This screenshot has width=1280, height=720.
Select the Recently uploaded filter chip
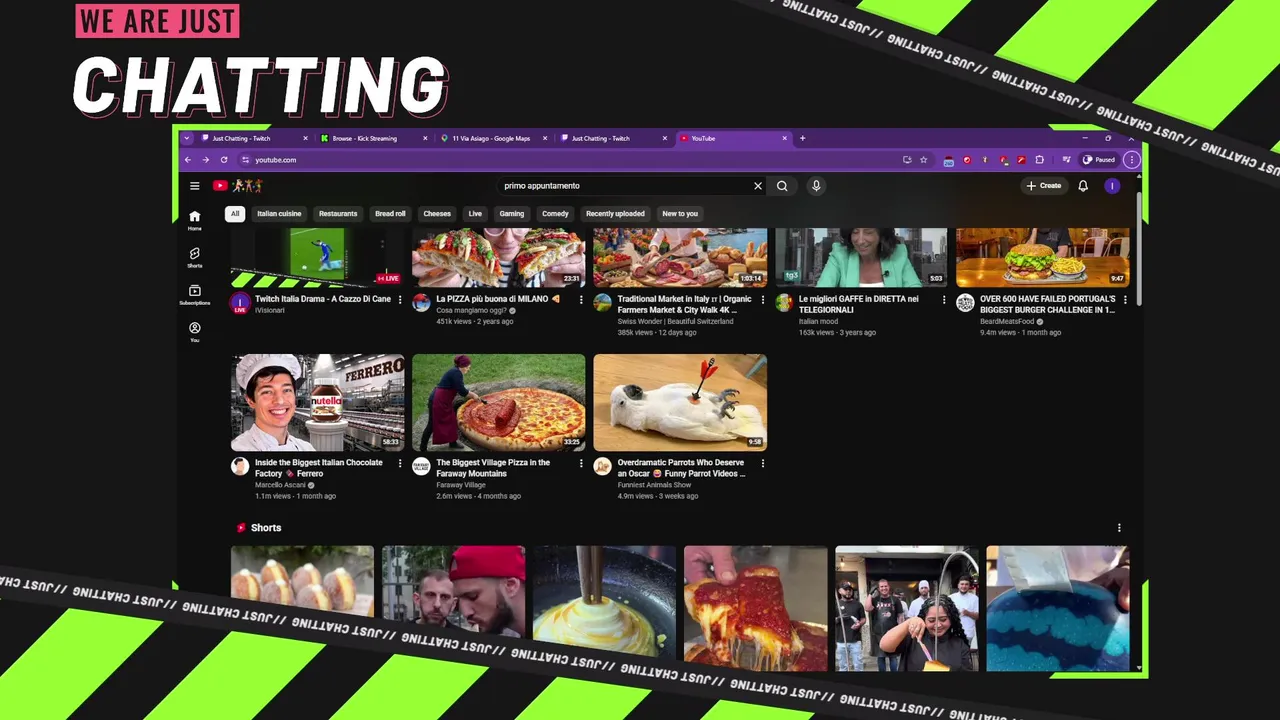point(615,213)
